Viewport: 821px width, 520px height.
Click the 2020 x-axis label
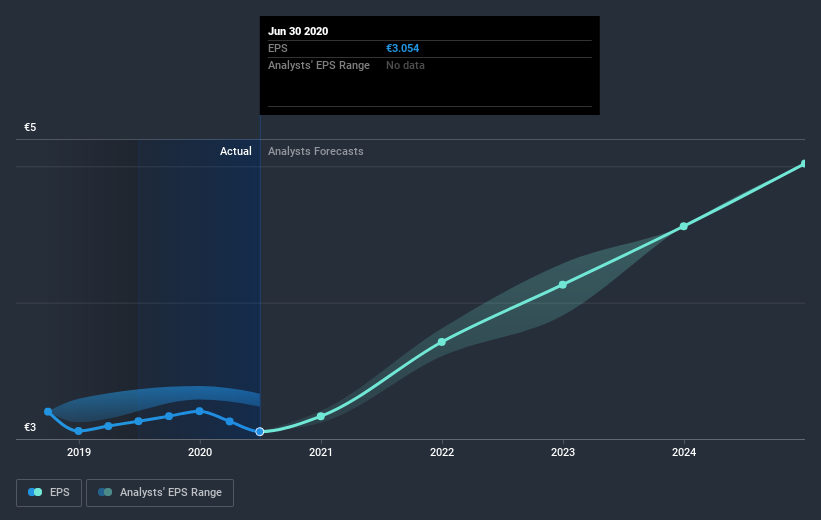pos(199,452)
